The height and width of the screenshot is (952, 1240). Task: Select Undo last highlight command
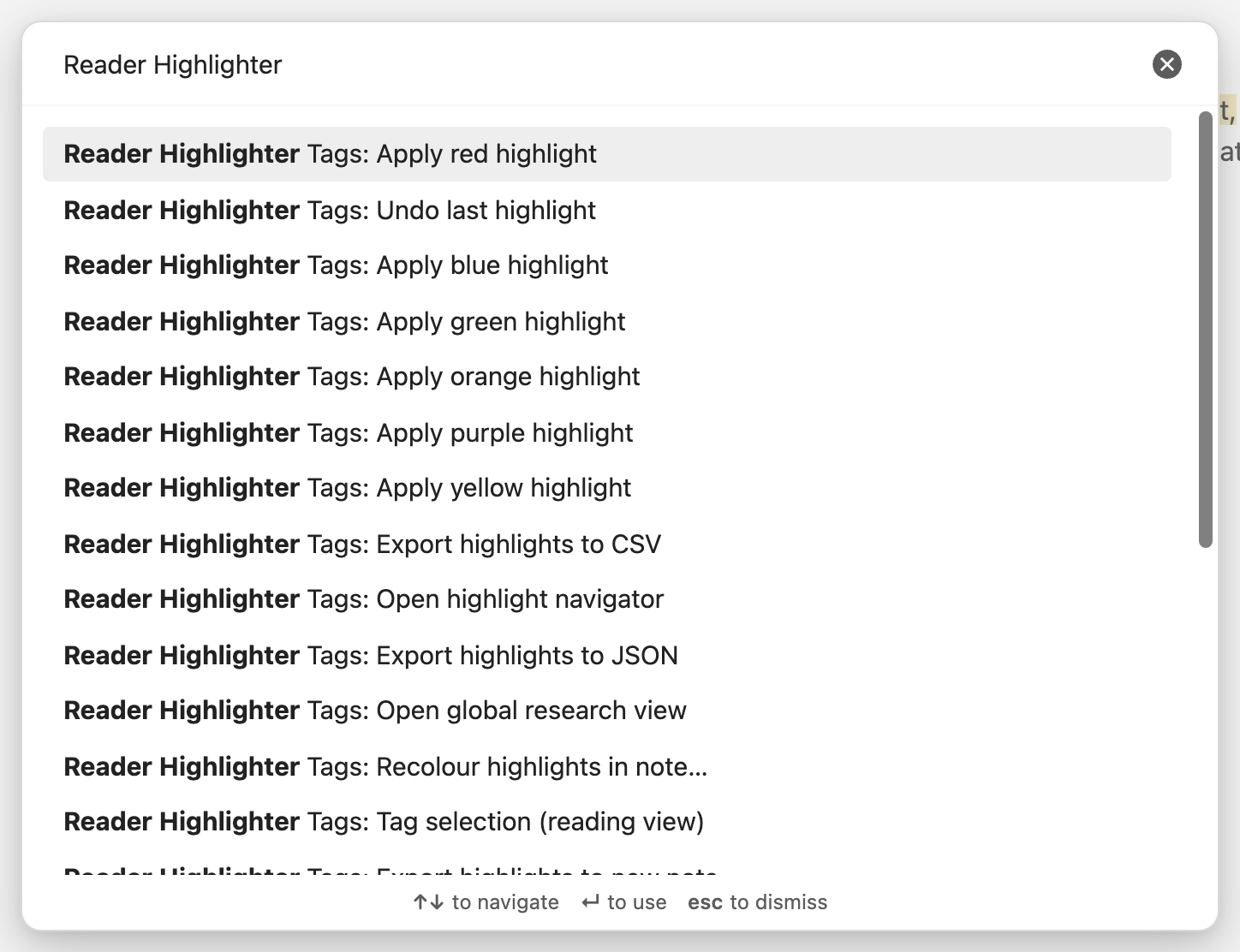[x=607, y=210]
